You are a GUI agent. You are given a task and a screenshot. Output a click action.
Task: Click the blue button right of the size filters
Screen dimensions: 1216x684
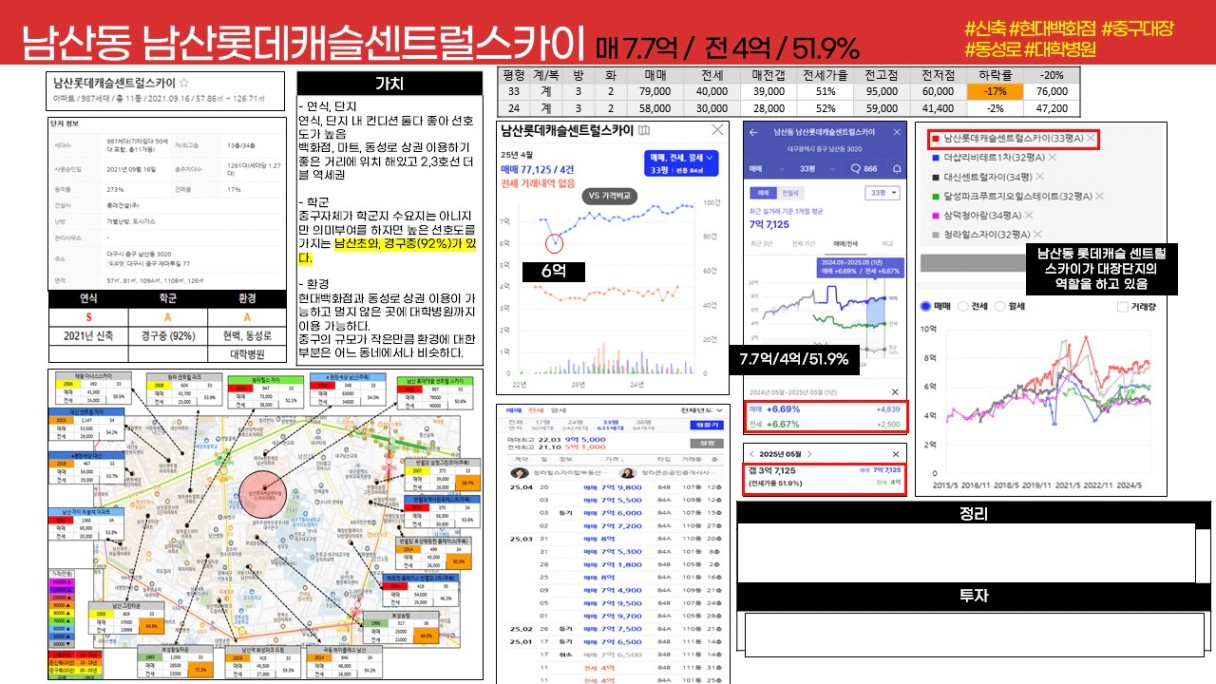click(x=709, y=425)
